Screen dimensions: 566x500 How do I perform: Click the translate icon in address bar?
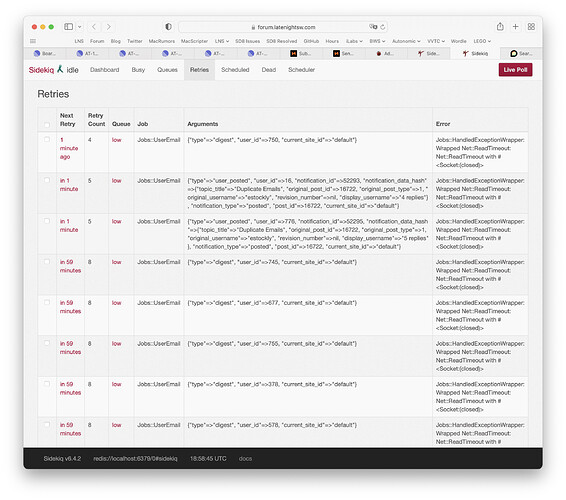pos(373,27)
